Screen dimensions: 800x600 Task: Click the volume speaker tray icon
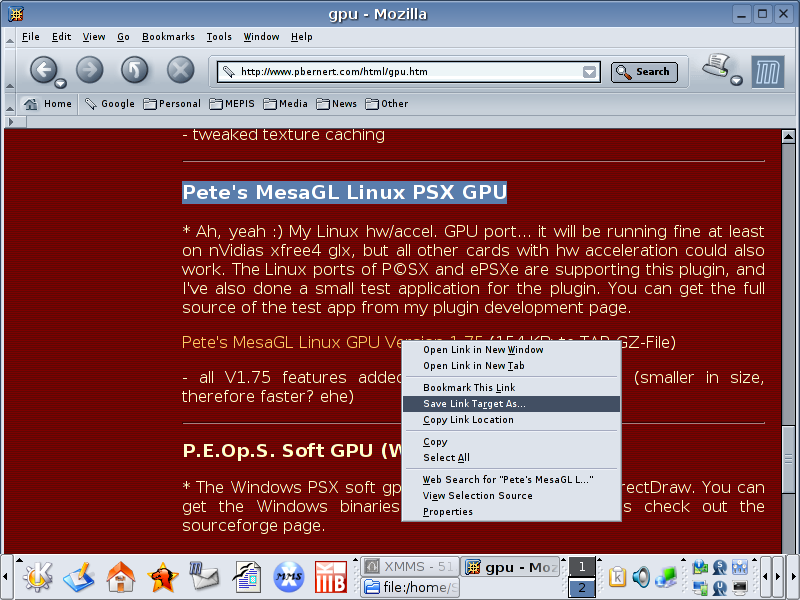tap(640, 577)
